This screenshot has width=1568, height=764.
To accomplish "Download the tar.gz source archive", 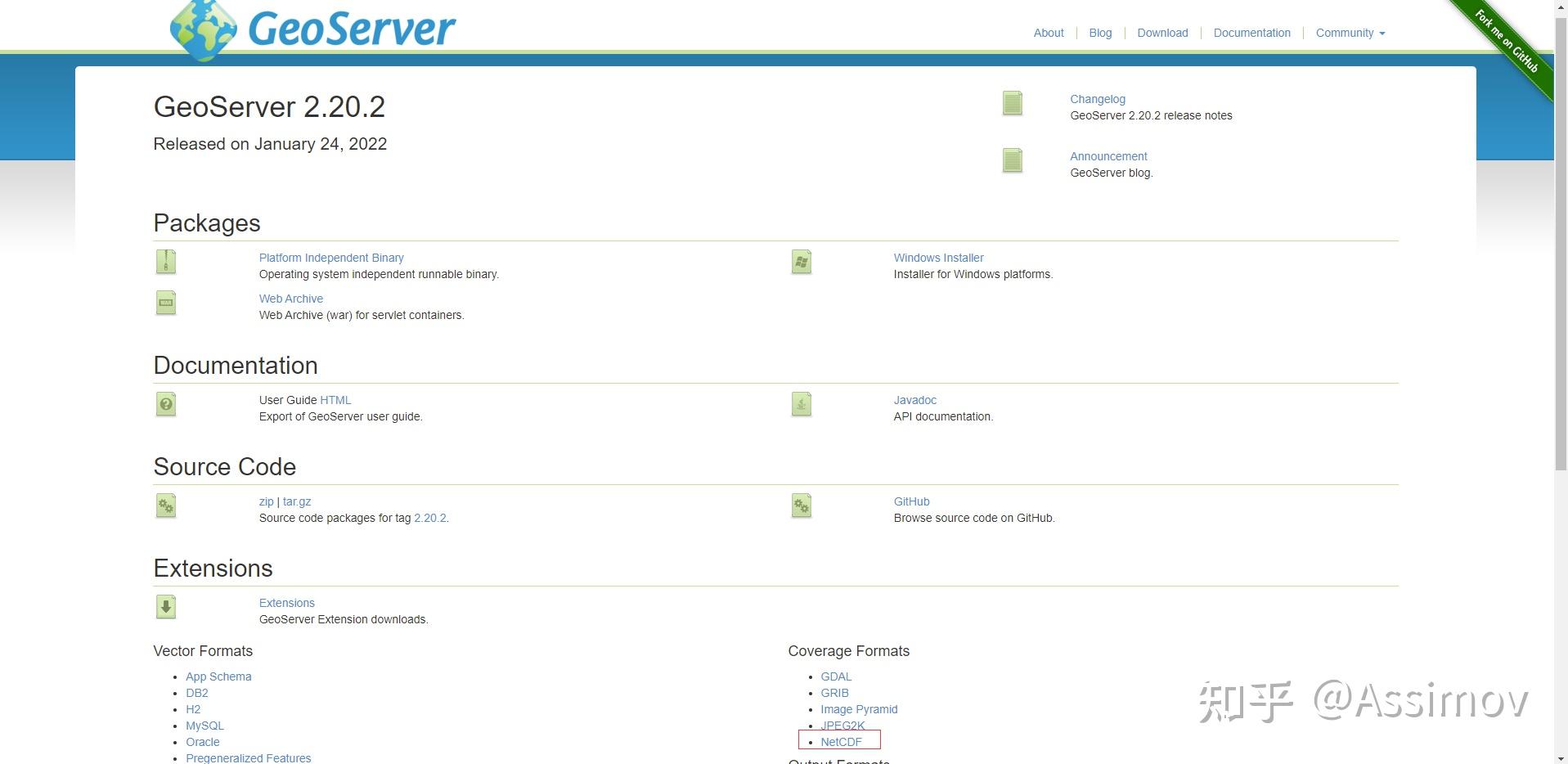I will [x=297, y=501].
